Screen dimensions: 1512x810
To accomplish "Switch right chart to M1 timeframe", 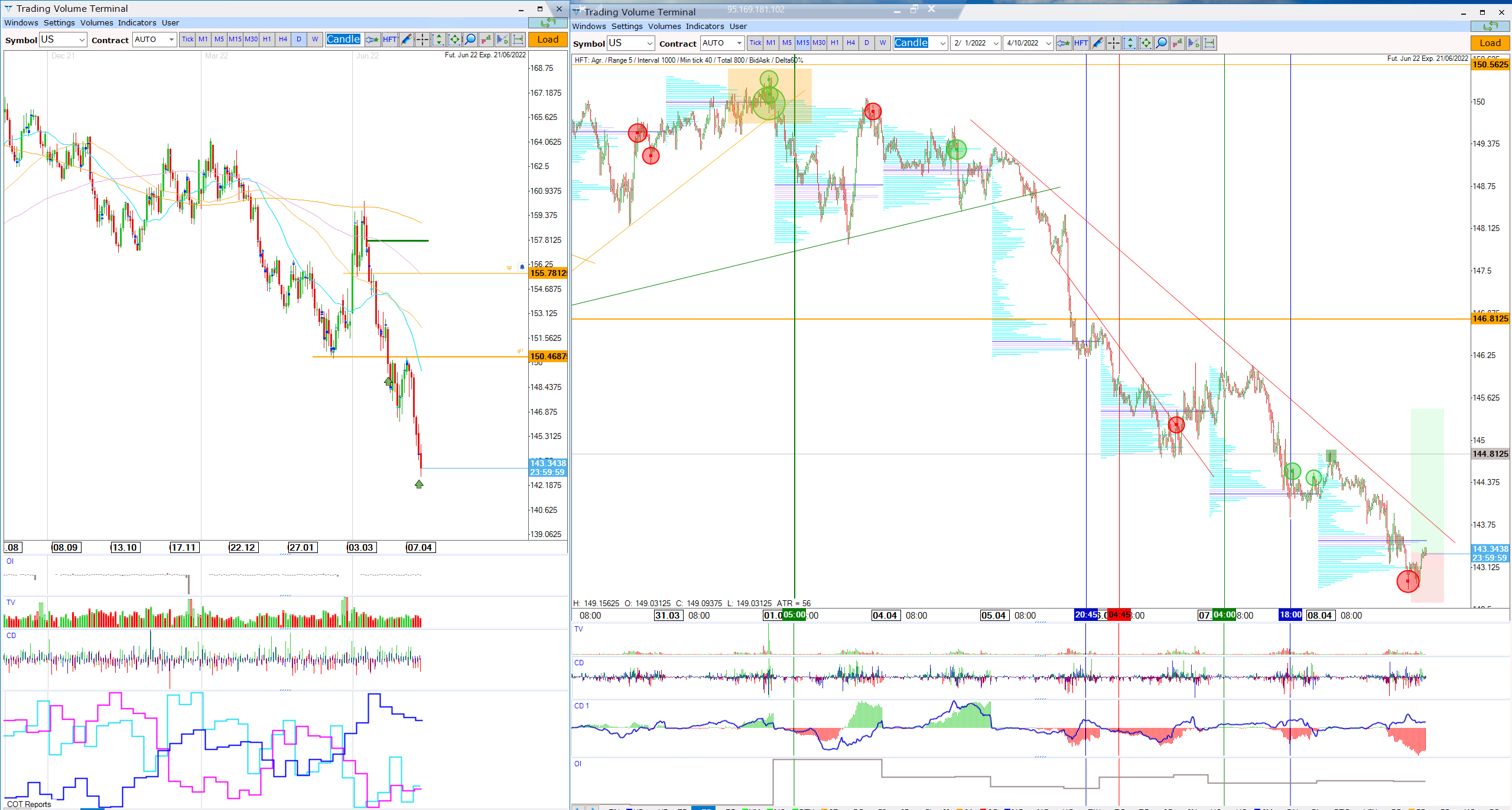I will (x=771, y=43).
